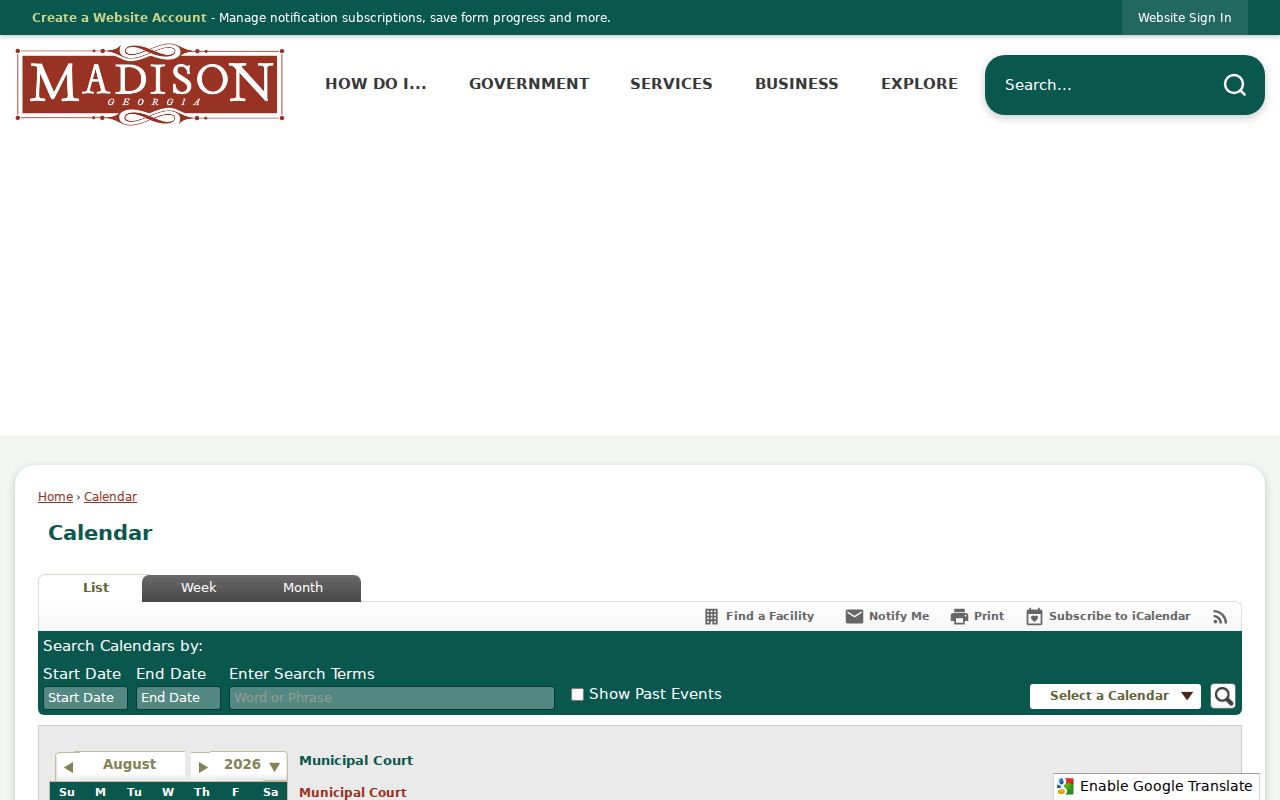1280x800 pixels.
Task: Go to previous month arrow
Action: [68, 767]
